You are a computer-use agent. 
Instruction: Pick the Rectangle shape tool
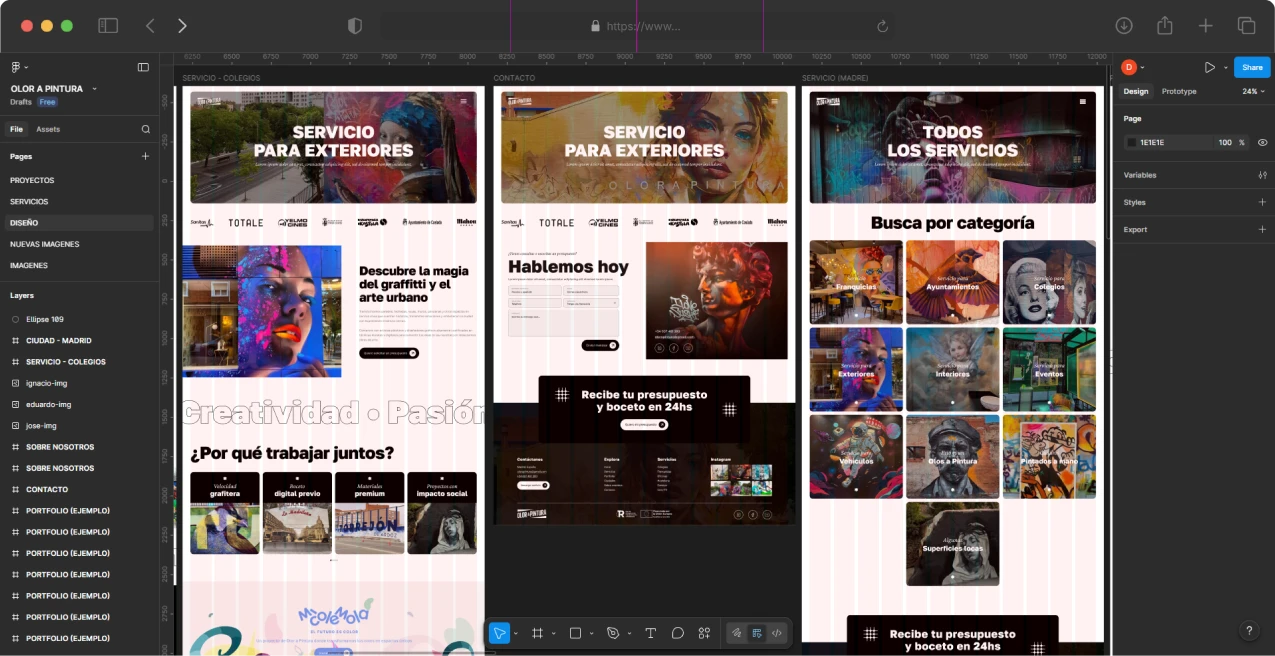coord(575,633)
